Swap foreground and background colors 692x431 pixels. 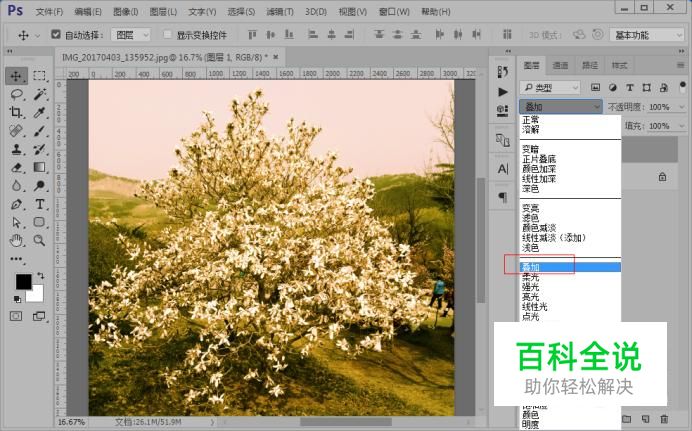41,276
